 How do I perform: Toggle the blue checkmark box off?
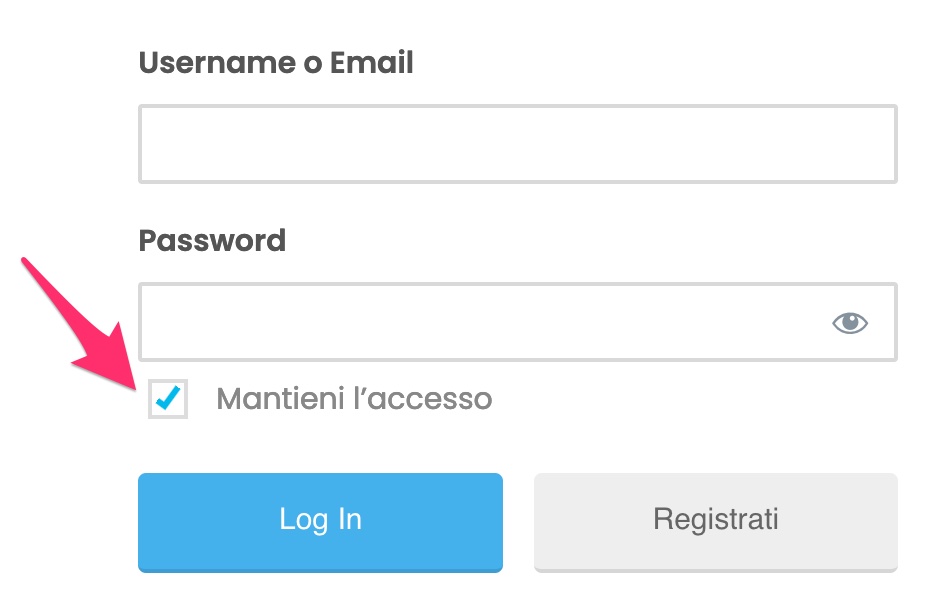pyautogui.click(x=168, y=398)
